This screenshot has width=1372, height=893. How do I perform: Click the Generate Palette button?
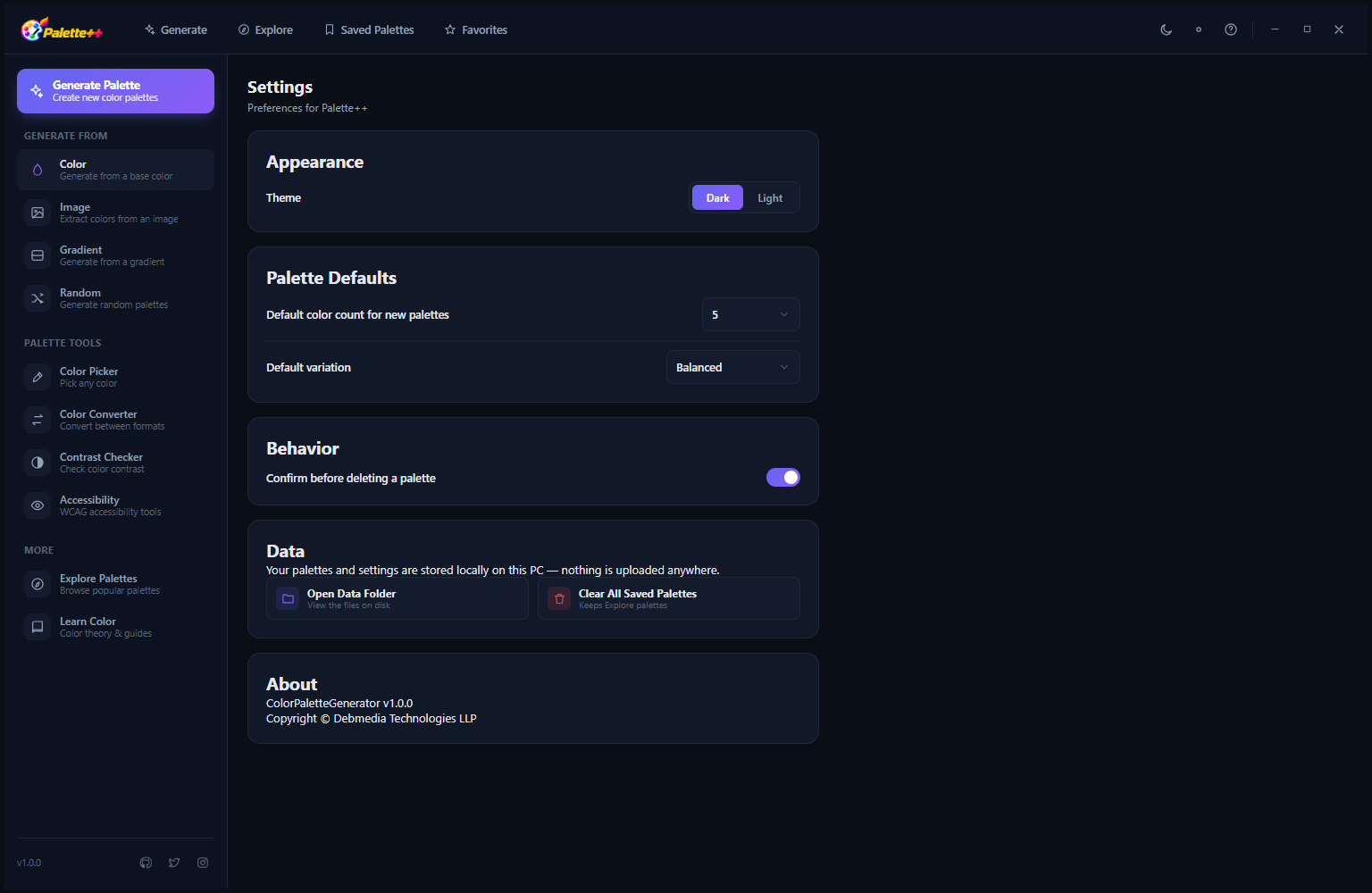(115, 91)
